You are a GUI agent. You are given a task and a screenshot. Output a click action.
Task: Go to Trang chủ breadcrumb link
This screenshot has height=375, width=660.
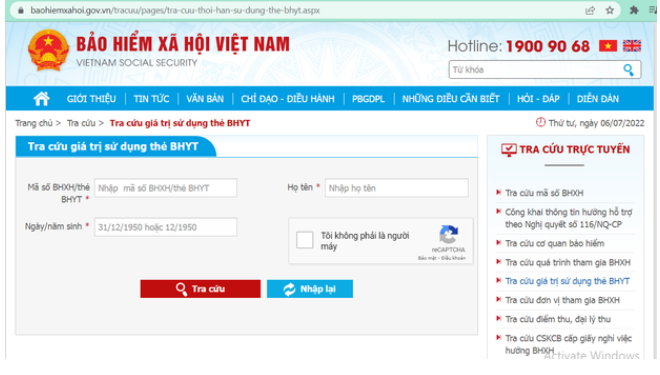coord(34,123)
